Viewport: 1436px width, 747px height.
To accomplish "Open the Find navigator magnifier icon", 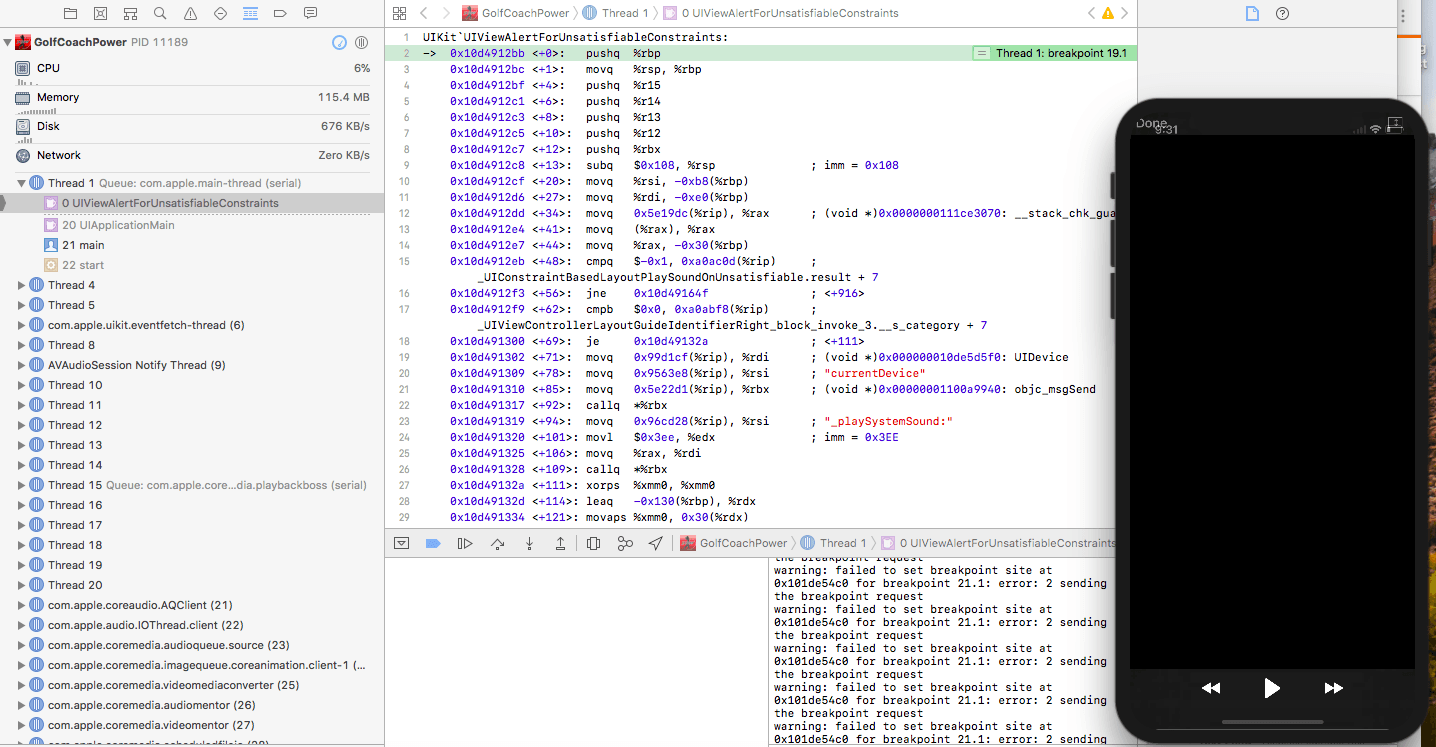I will tap(160, 13).
